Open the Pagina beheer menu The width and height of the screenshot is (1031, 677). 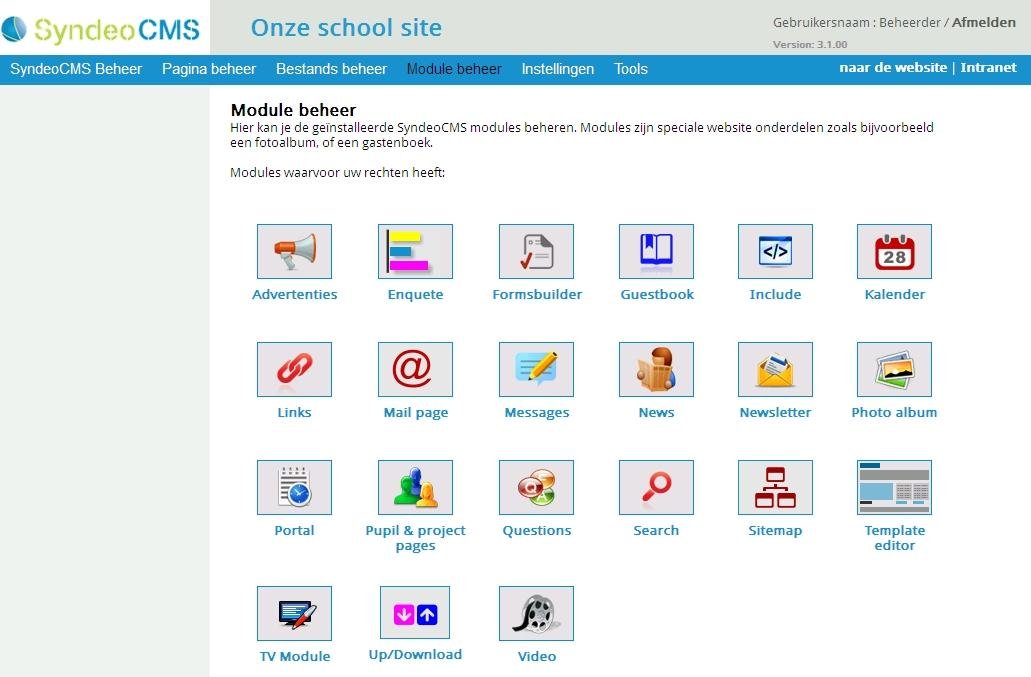click(x=209, y=69)
